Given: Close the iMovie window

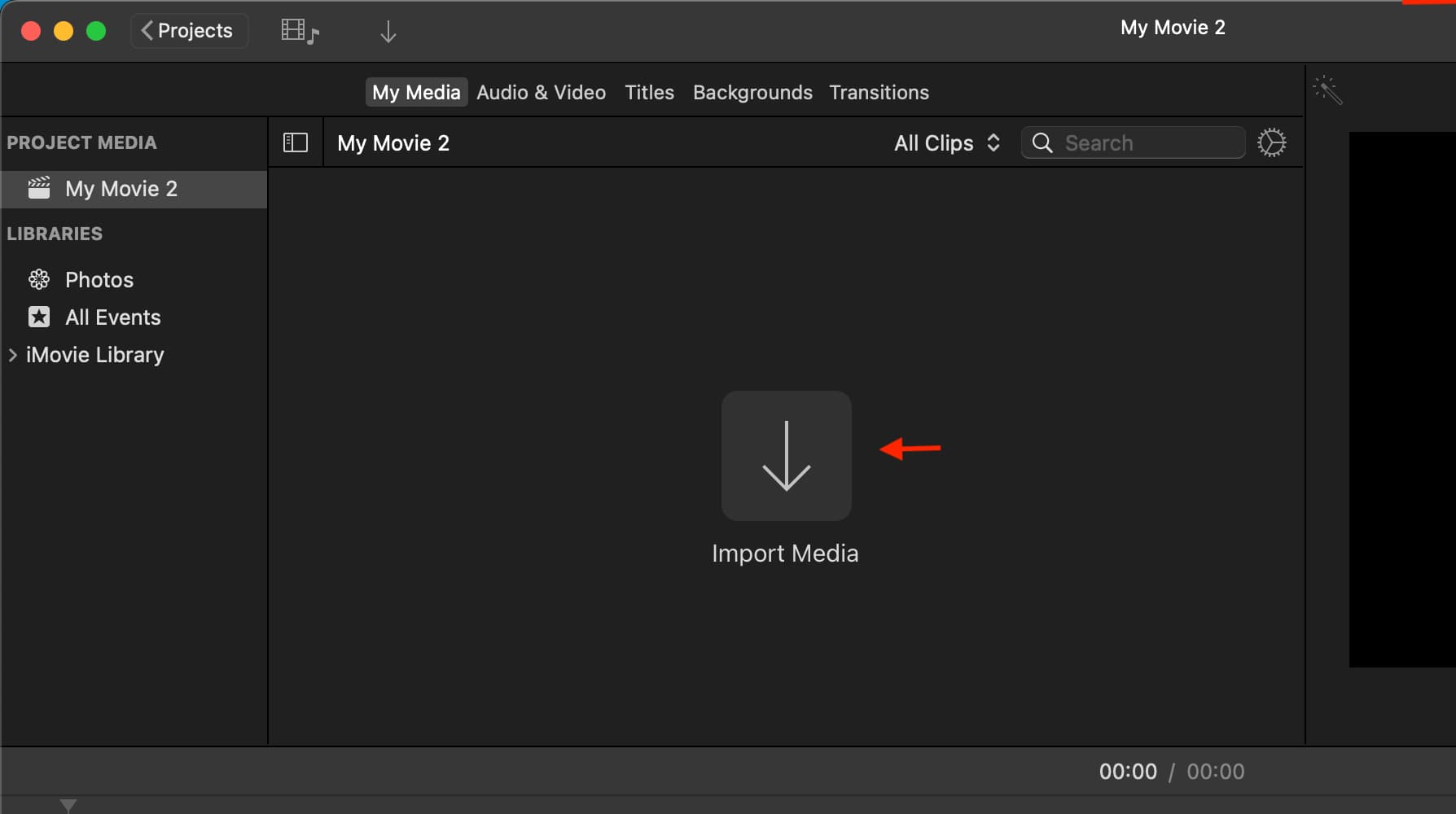Looking at the screenshot, I should tap(31, 31).
